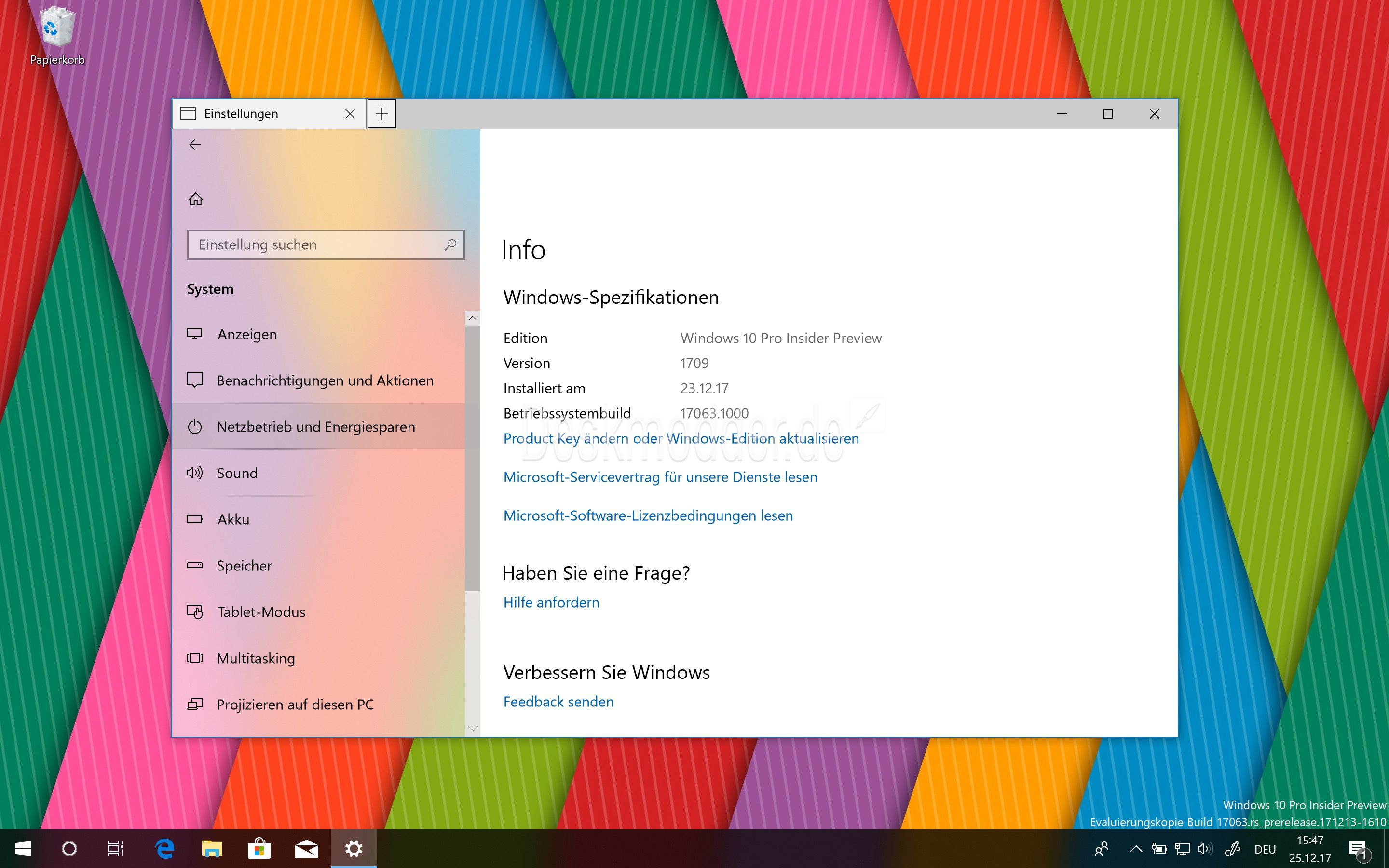Click DEU language indicator
The image size is (1389, 868).
[1265, 849]
